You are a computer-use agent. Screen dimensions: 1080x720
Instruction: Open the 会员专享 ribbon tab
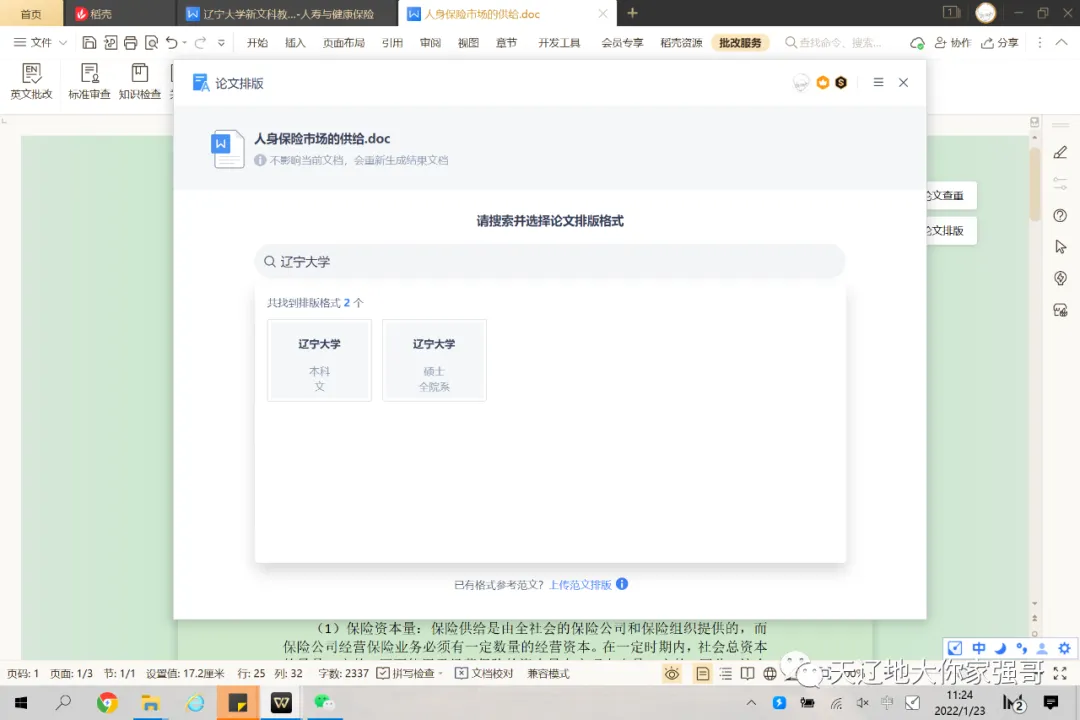point(622,43)
